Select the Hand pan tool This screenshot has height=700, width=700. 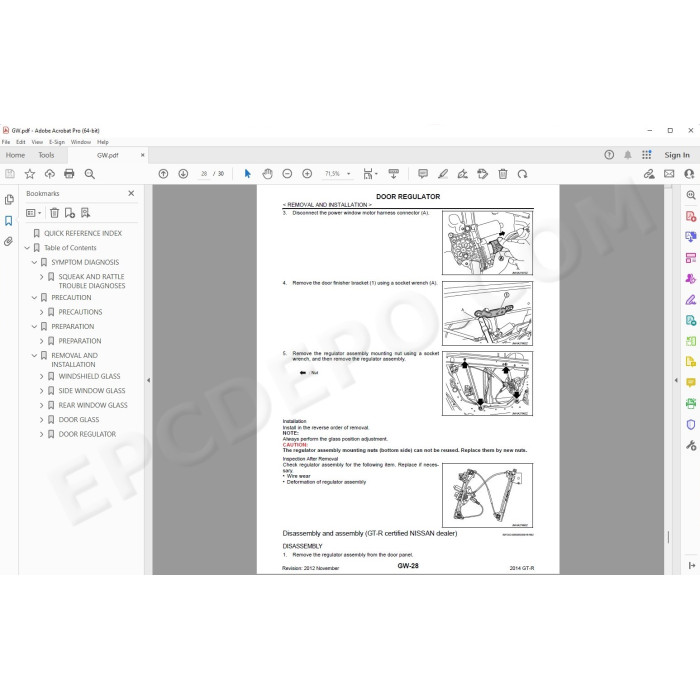(267, 174)
